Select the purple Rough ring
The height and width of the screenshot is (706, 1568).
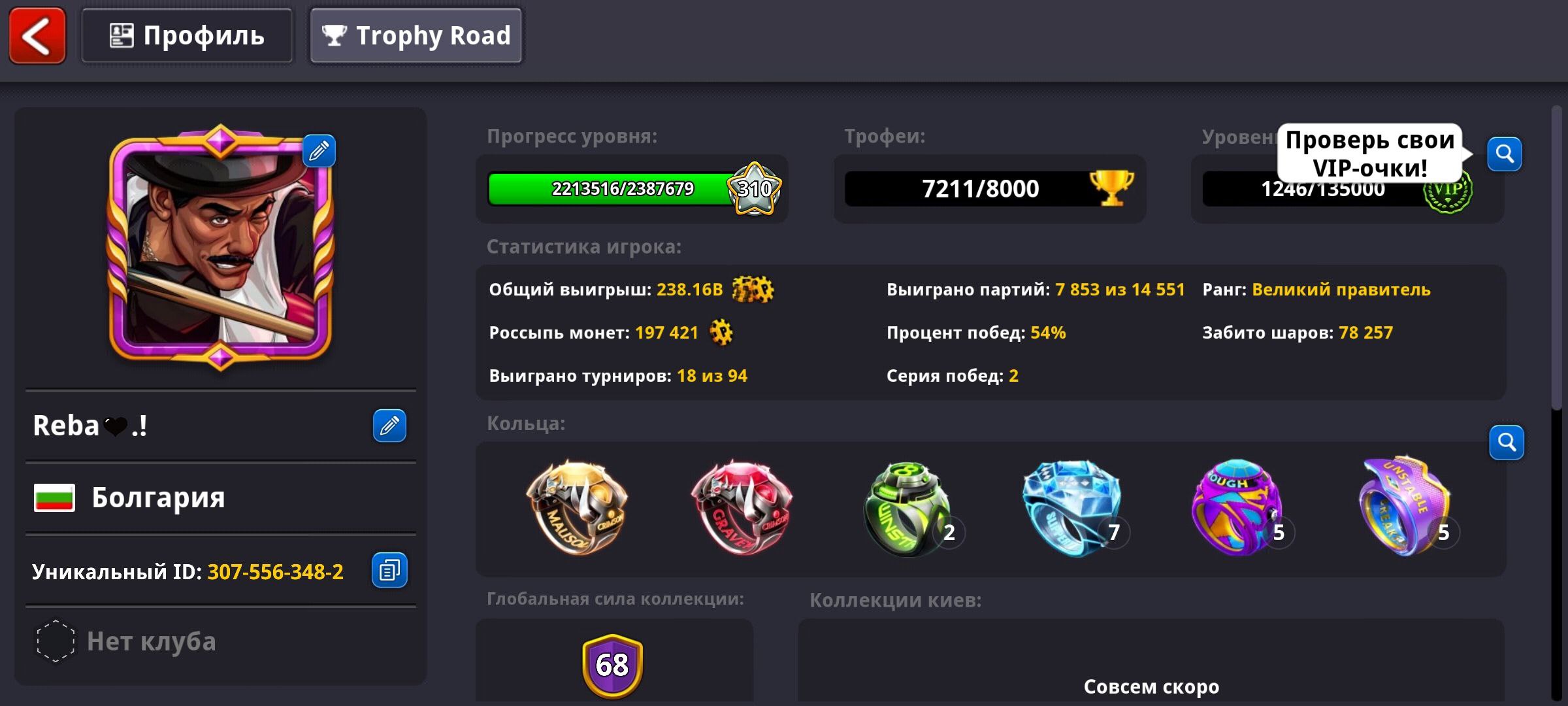[x=1238, y=508]
